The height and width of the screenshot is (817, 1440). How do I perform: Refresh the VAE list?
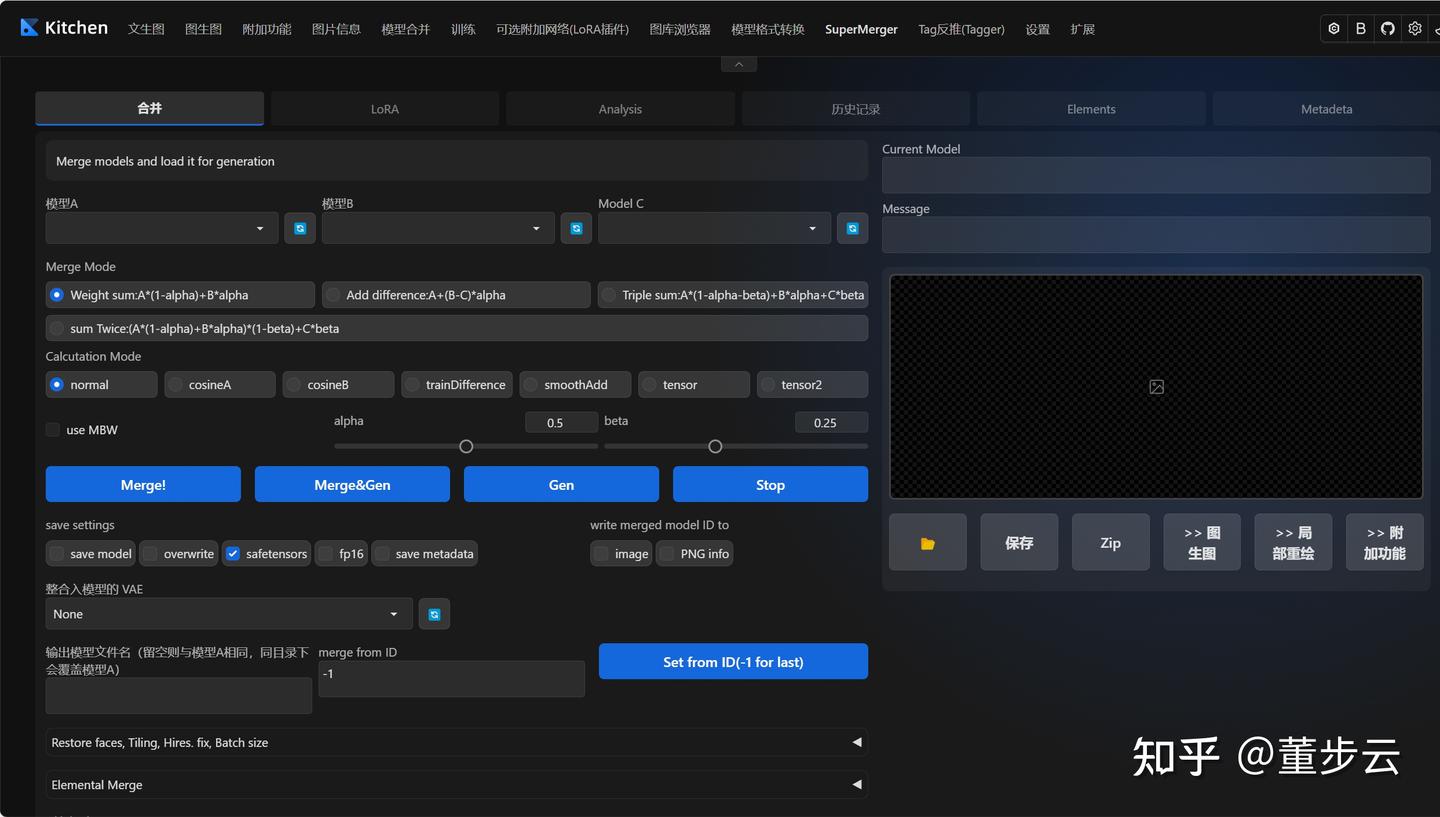point(434,614)
